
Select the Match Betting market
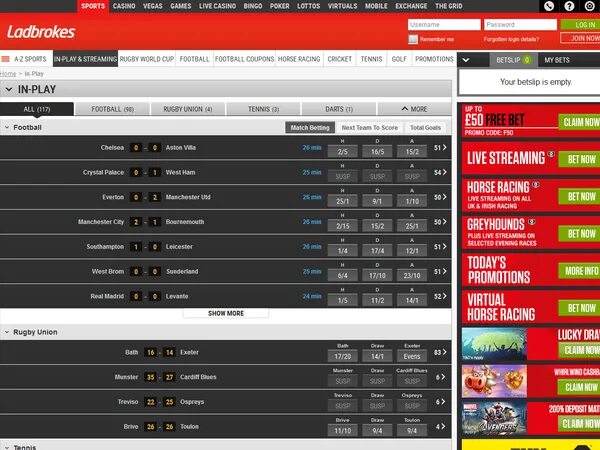[x=310, y=127]
